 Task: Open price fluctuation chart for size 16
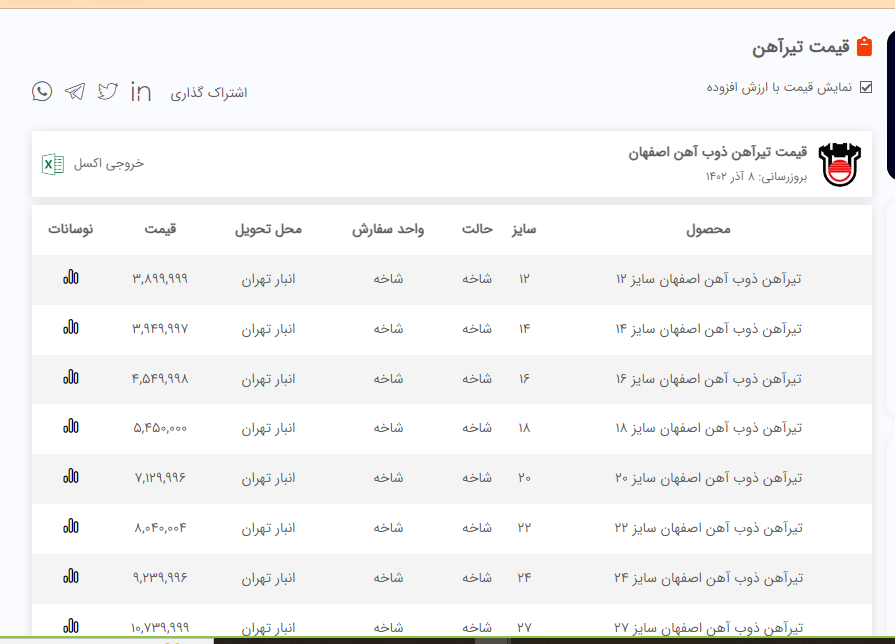tap(70, 378)
